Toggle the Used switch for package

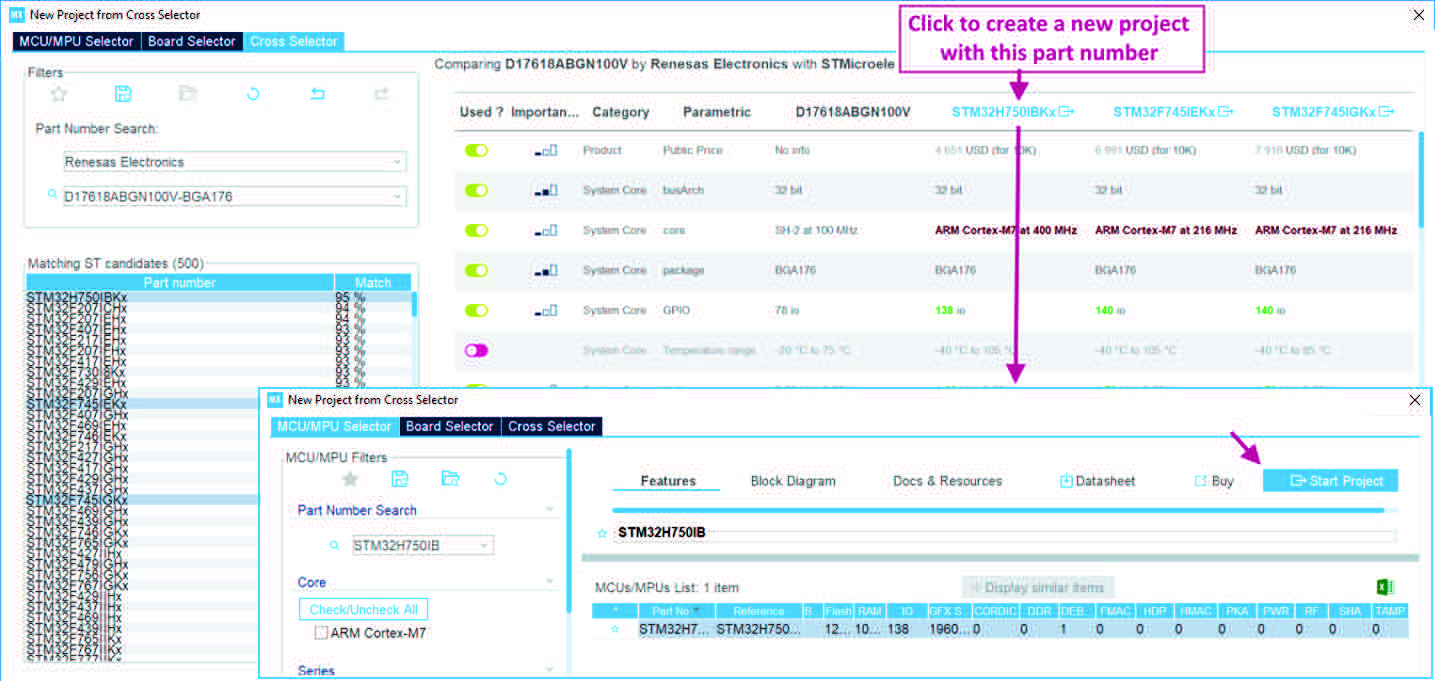(x=476, y=270)
